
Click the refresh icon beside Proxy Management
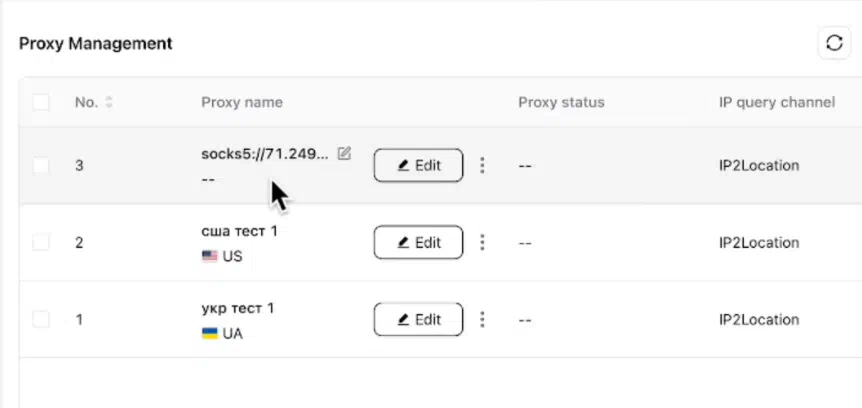coord(835,43)
